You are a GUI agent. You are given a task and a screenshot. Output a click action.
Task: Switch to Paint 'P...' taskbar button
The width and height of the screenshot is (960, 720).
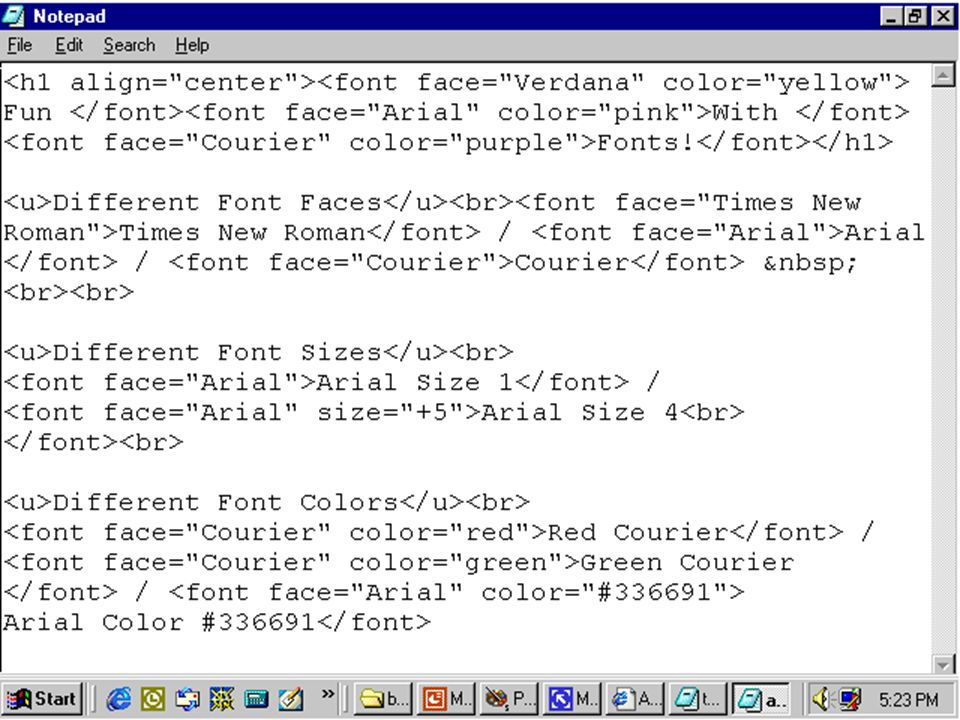(509, 699)
